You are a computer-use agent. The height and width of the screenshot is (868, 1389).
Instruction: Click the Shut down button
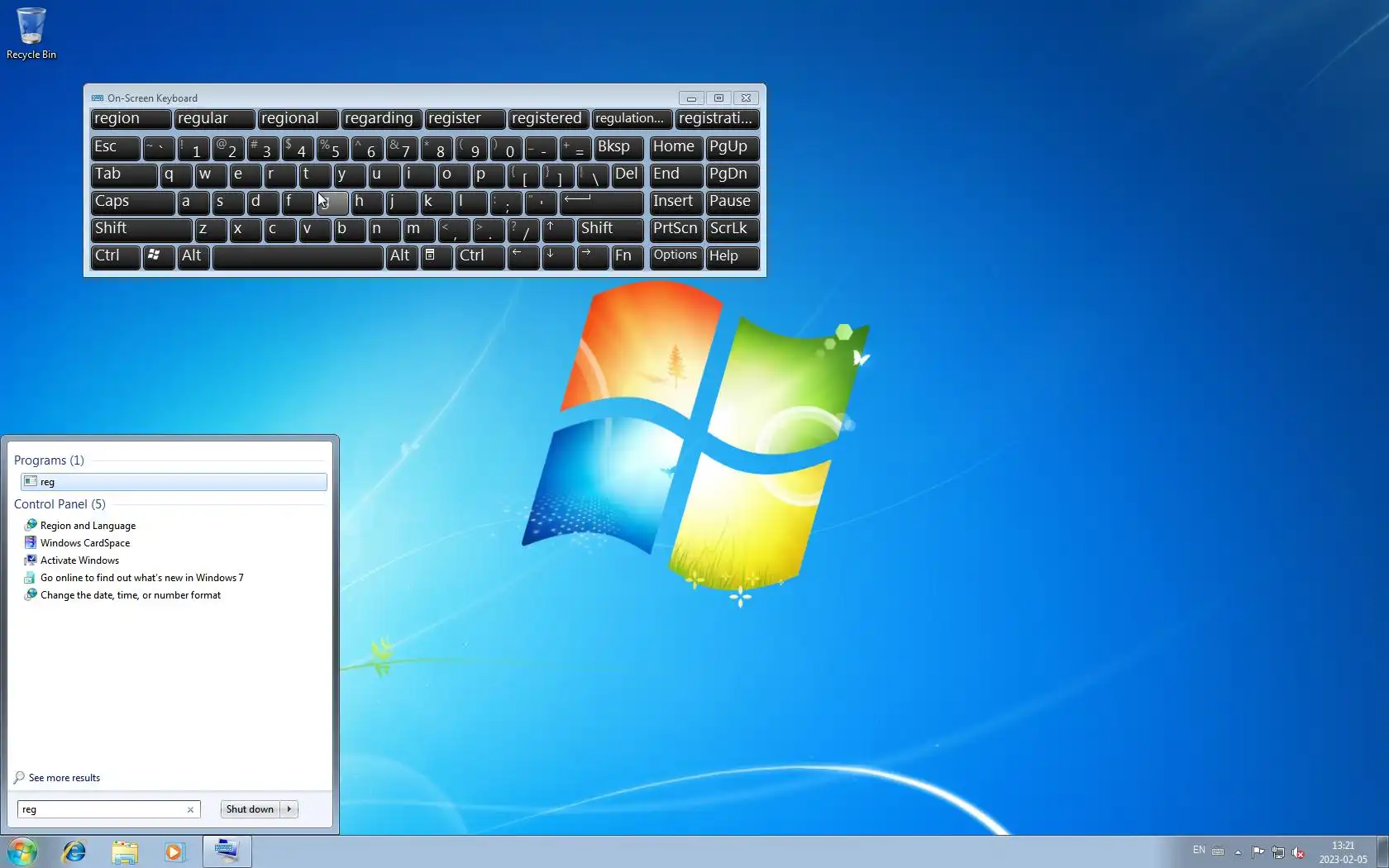pyautogui.click(x=250, y=809)
